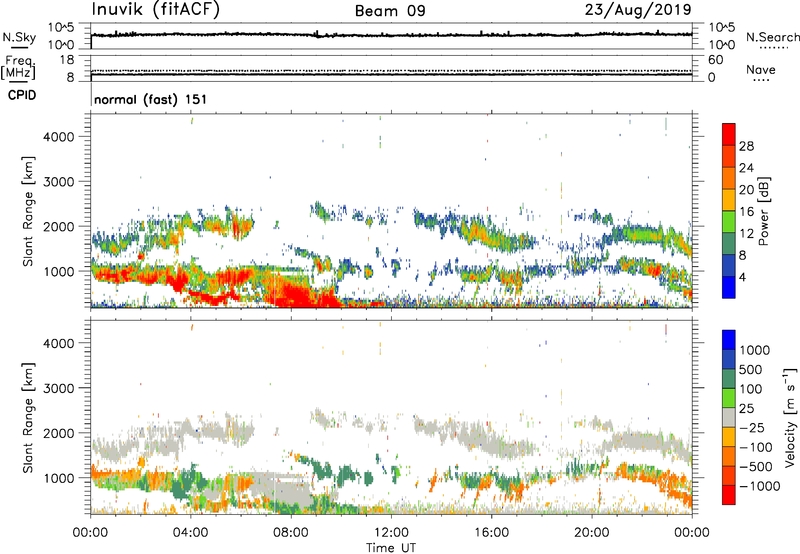Click the '60' tick on the Nave axis
The image size is (800, 554).
[x=715, y=60]
